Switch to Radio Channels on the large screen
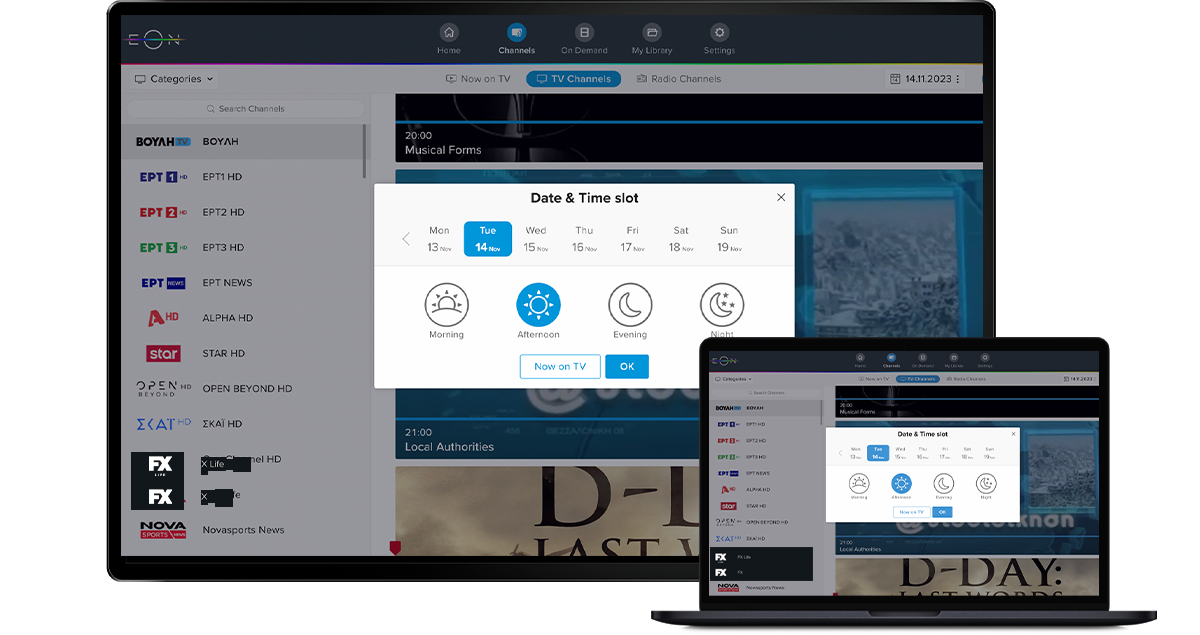The width and height of the screenshot is (1200, 635). [678, 79]
